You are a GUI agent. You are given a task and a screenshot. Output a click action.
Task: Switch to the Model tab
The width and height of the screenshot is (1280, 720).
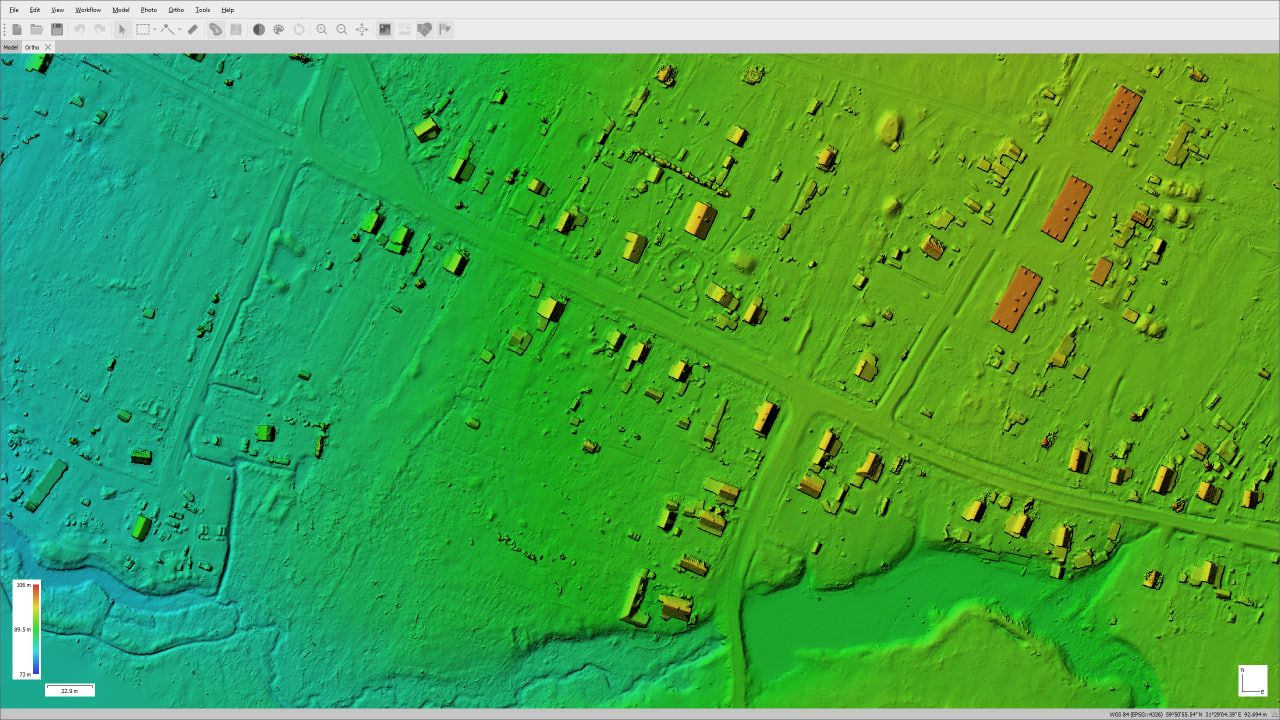10,47
